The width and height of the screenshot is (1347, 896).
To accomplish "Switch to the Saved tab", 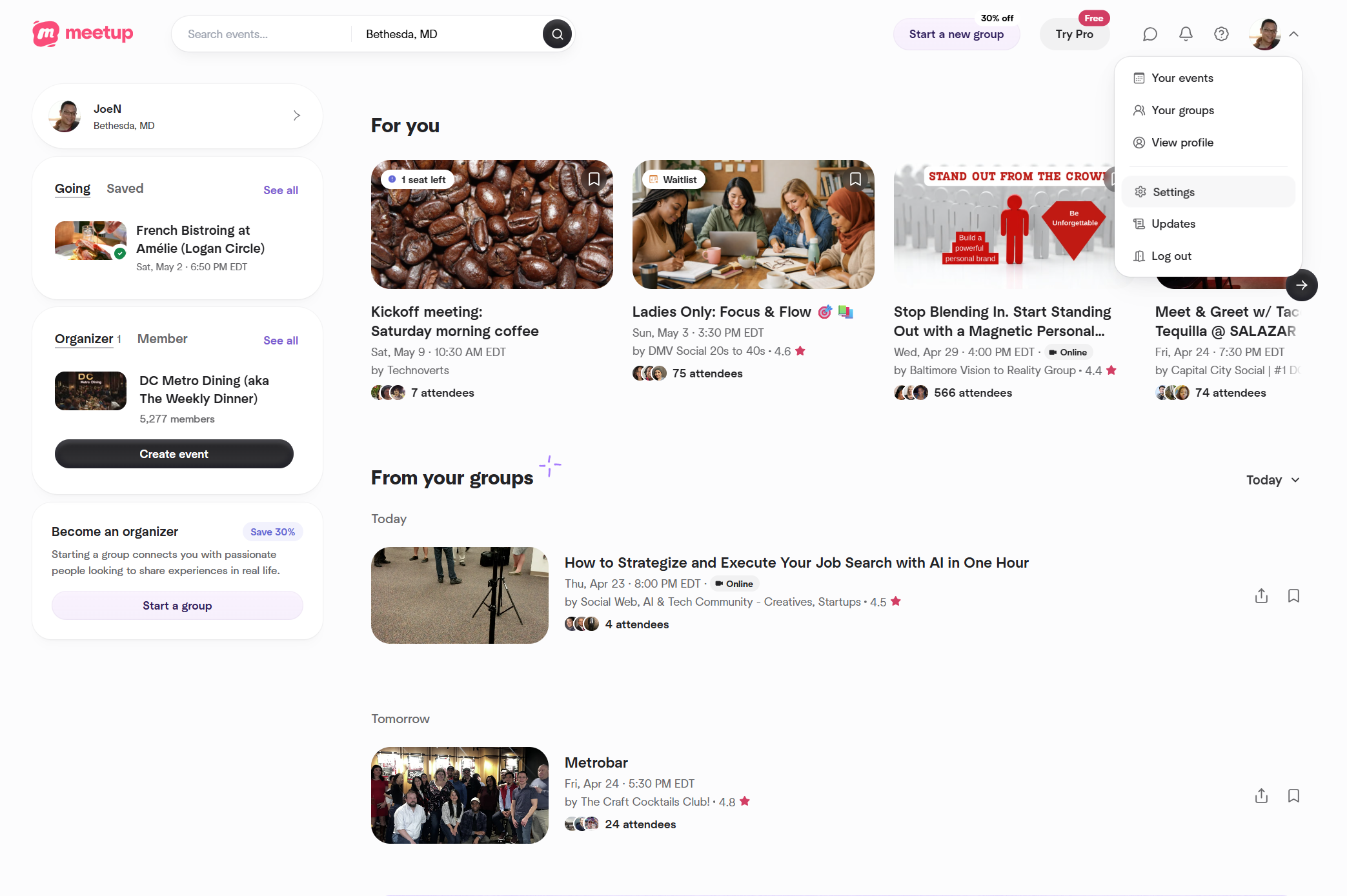I will click(125, 189).
